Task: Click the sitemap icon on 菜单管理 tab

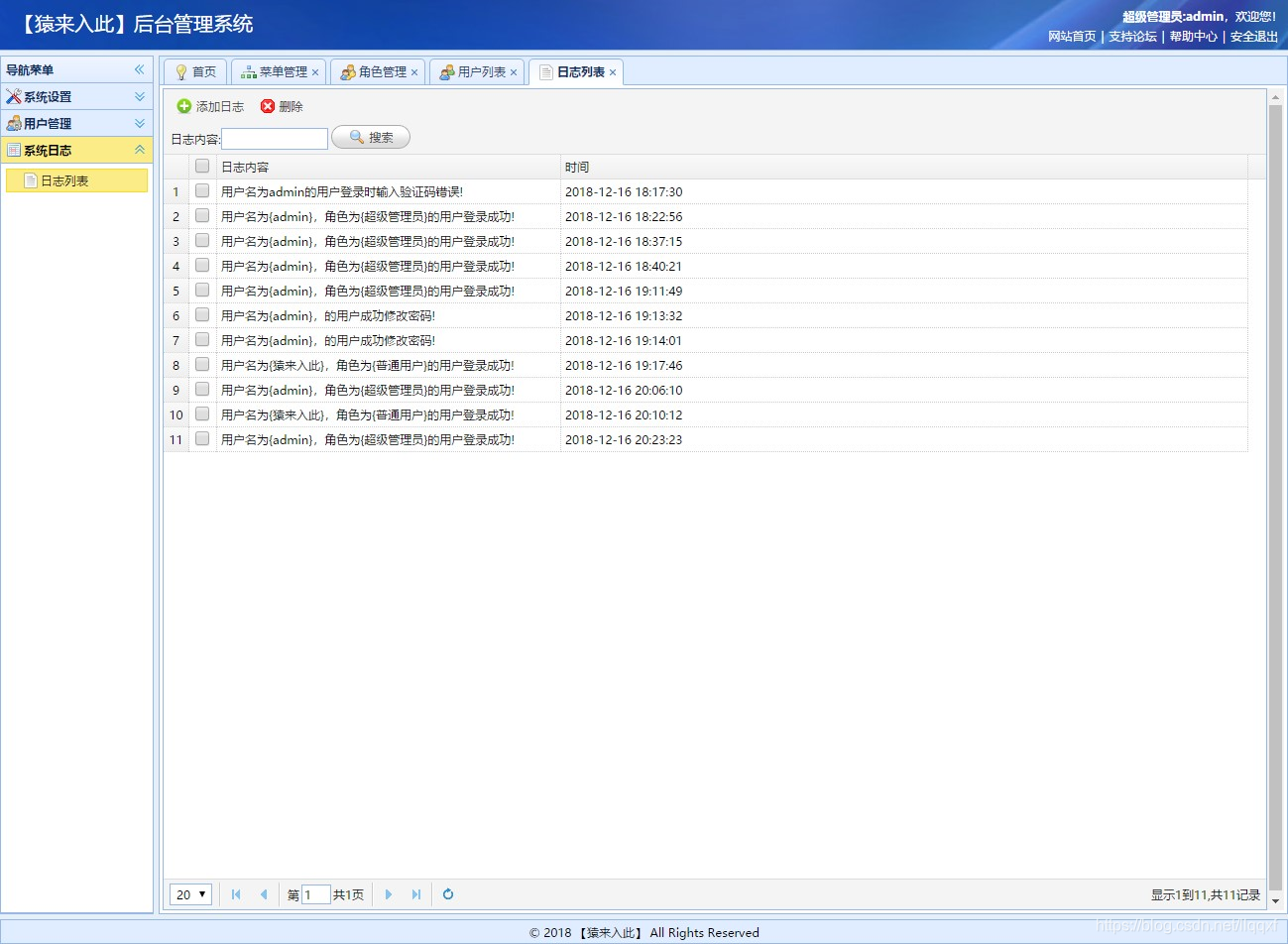Action: [x=249, y=72]
